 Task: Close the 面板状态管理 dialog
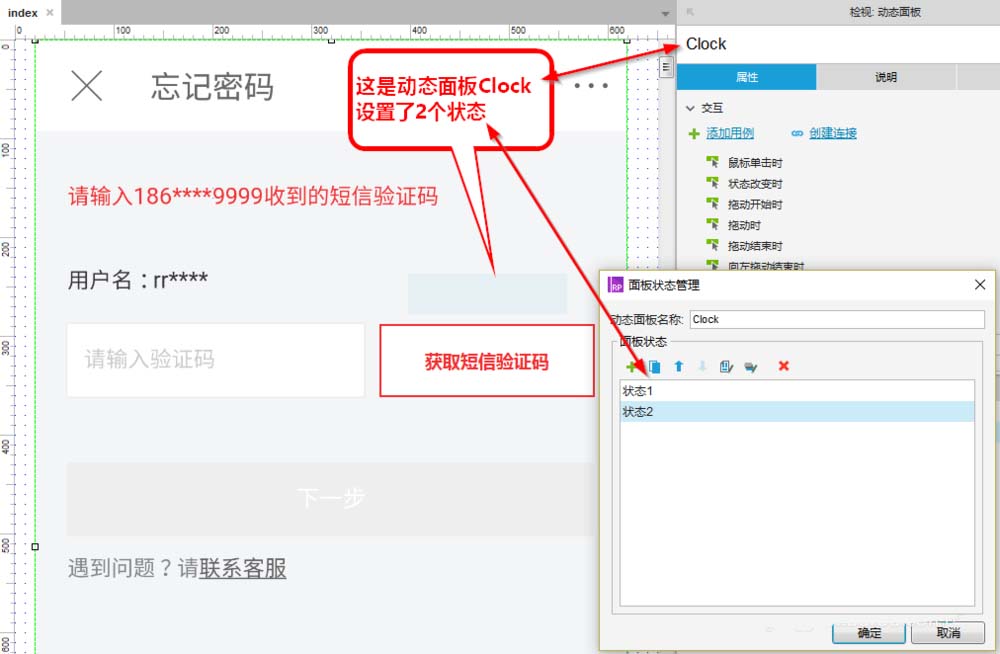point(980,285)
